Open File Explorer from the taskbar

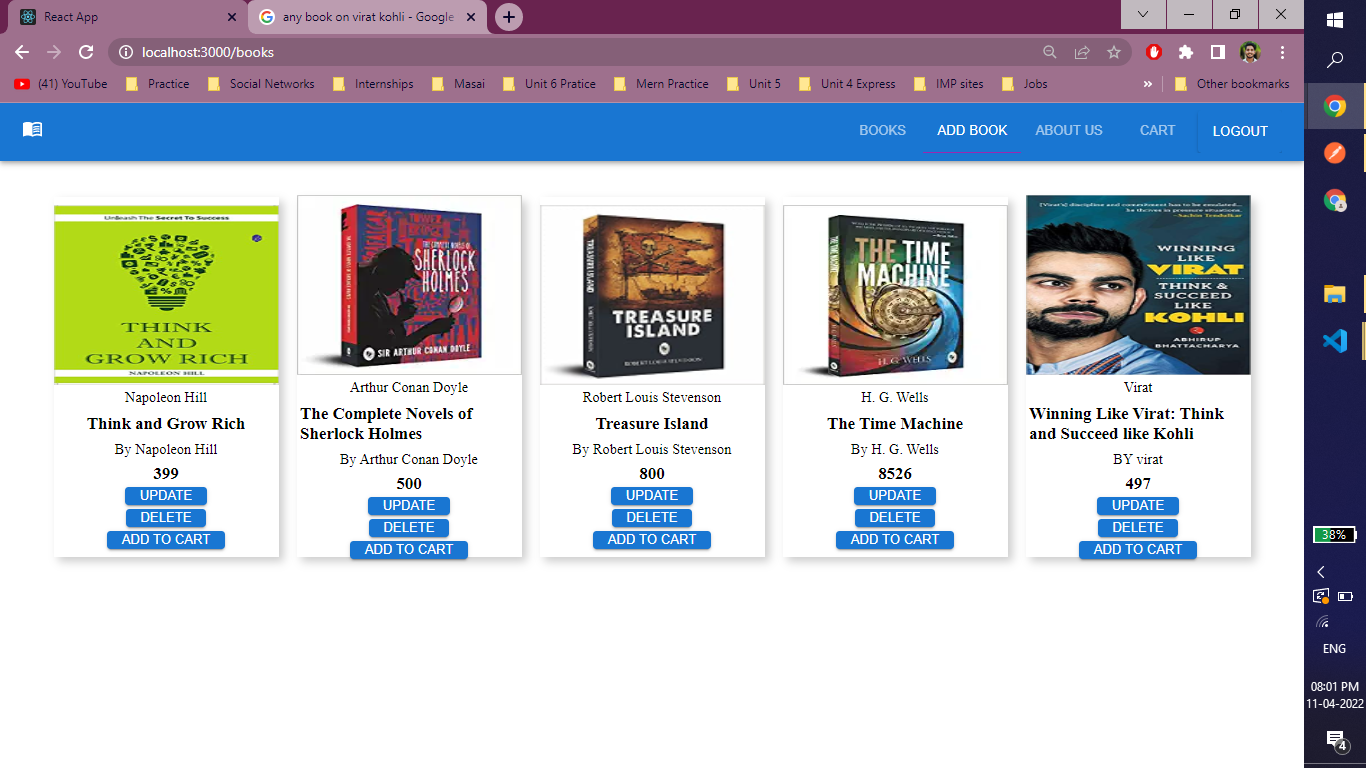click(x=1334, y=295)
